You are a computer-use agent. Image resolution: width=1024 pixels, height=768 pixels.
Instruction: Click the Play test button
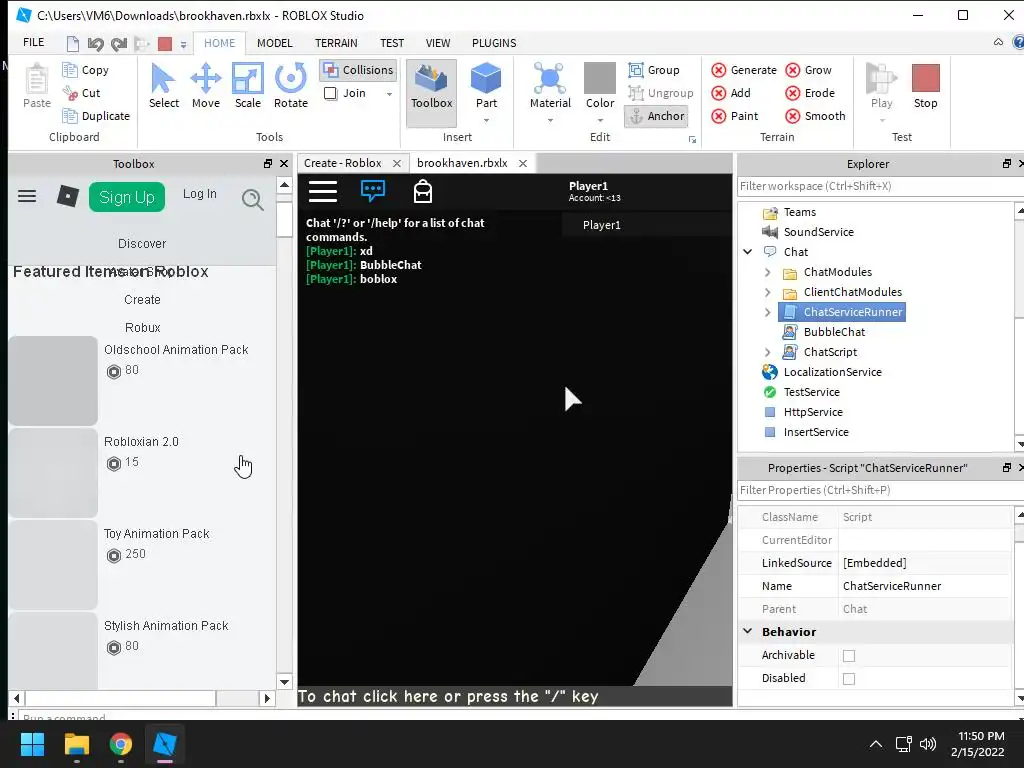881,86
